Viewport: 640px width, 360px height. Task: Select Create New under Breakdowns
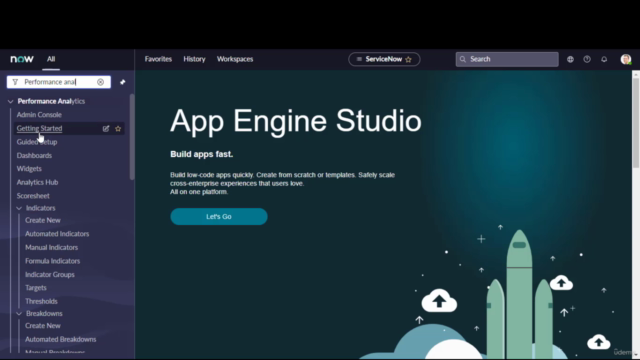pos(43,326)
